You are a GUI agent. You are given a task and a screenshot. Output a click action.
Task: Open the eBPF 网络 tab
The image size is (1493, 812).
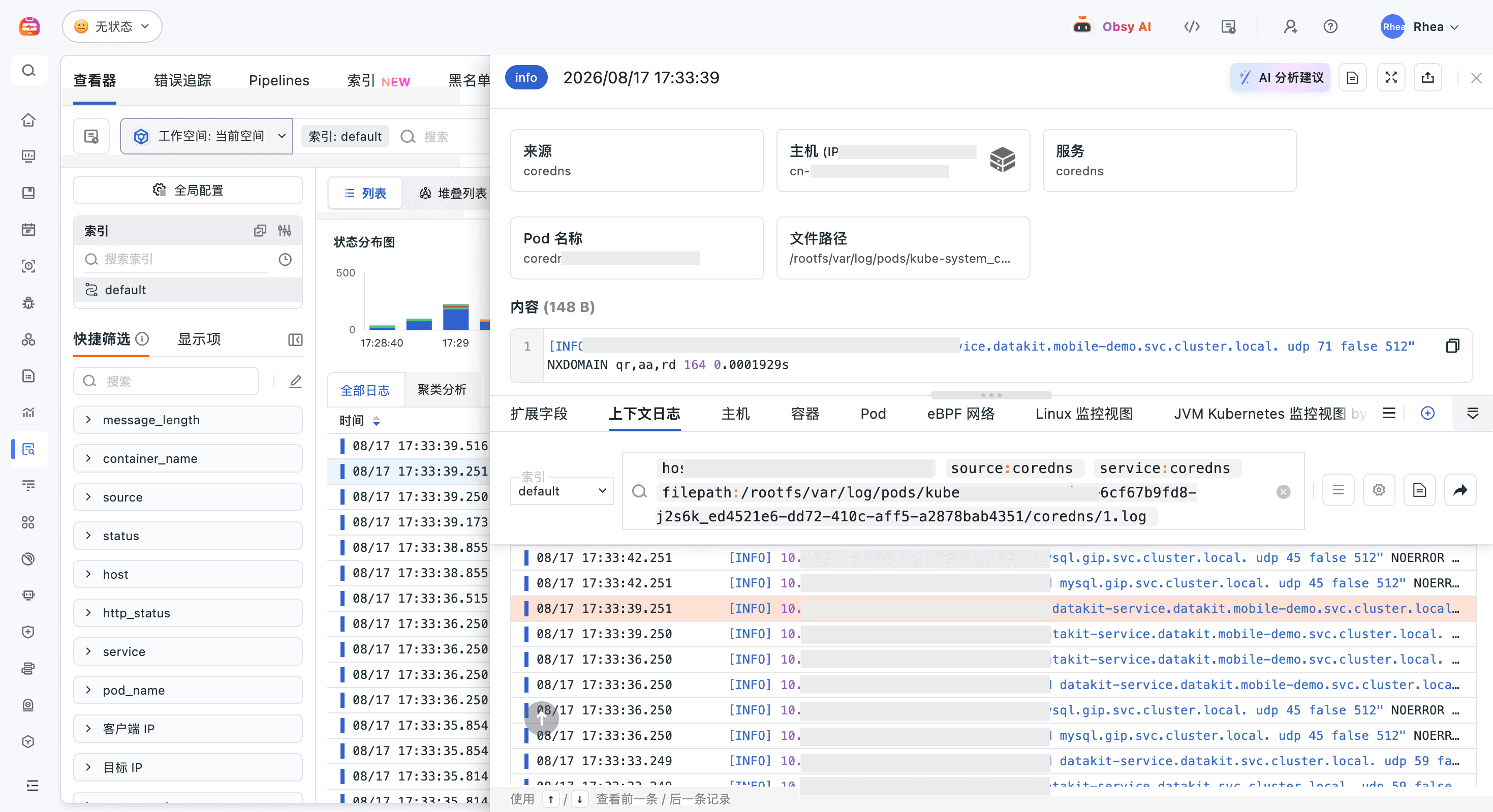tap(961, 413)
